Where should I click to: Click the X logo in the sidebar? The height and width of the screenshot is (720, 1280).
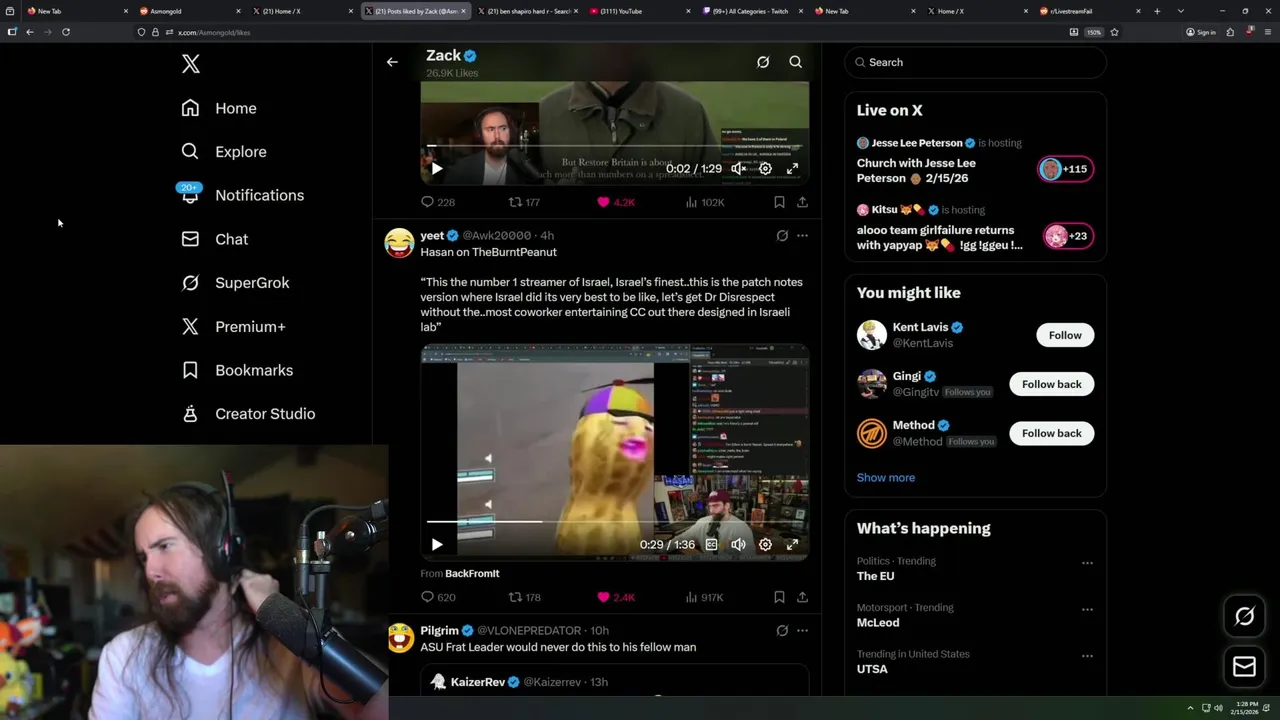click(x=191, y=64)
